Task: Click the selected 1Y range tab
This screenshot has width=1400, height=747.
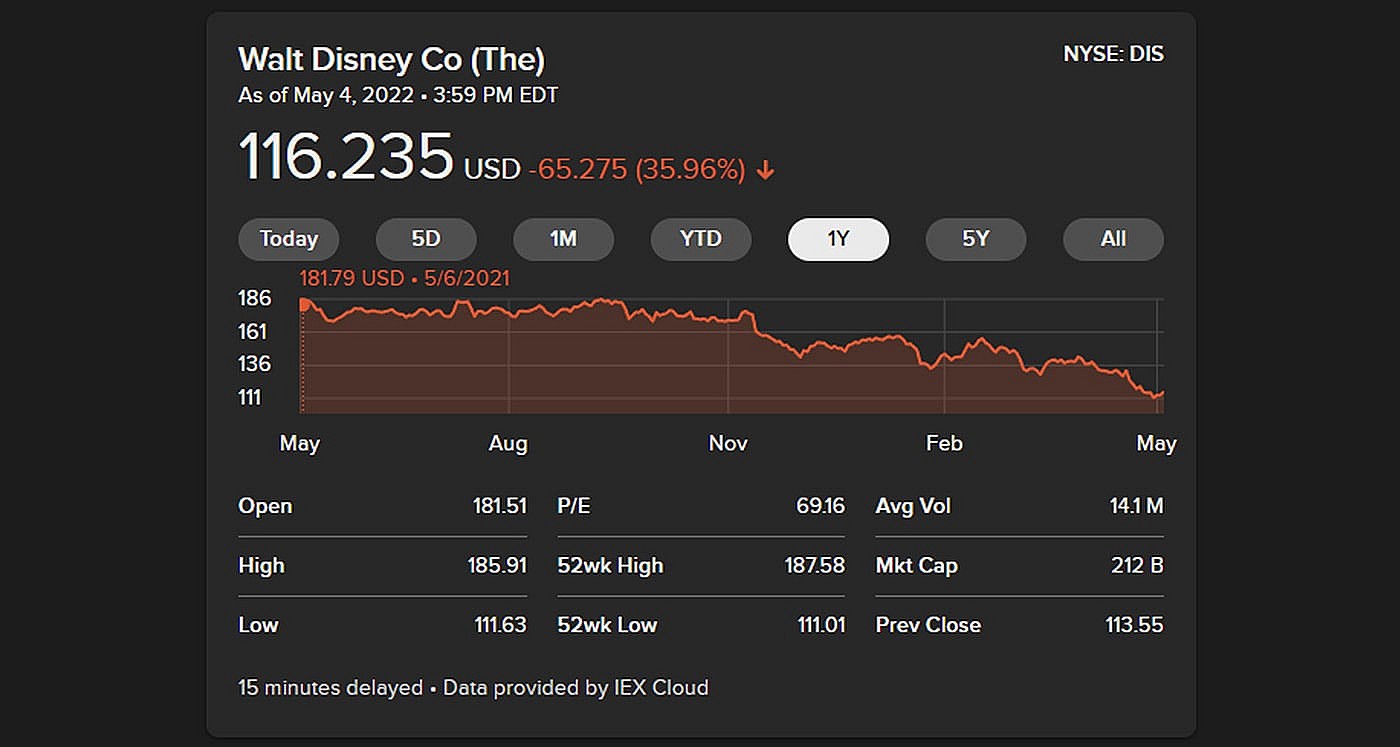Action: (x=838, y=239)
